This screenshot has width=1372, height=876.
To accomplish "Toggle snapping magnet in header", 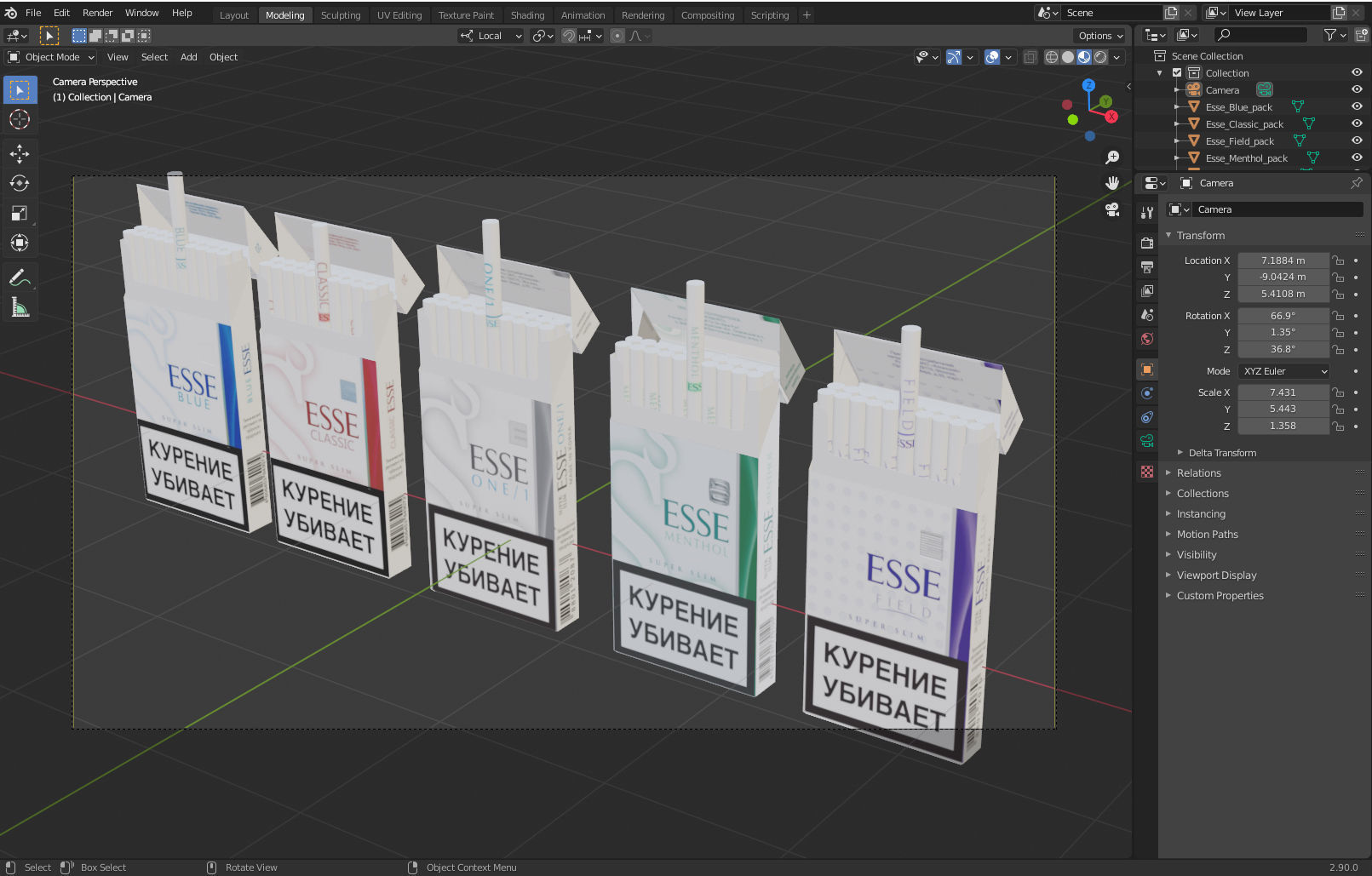I will (568, 36).
